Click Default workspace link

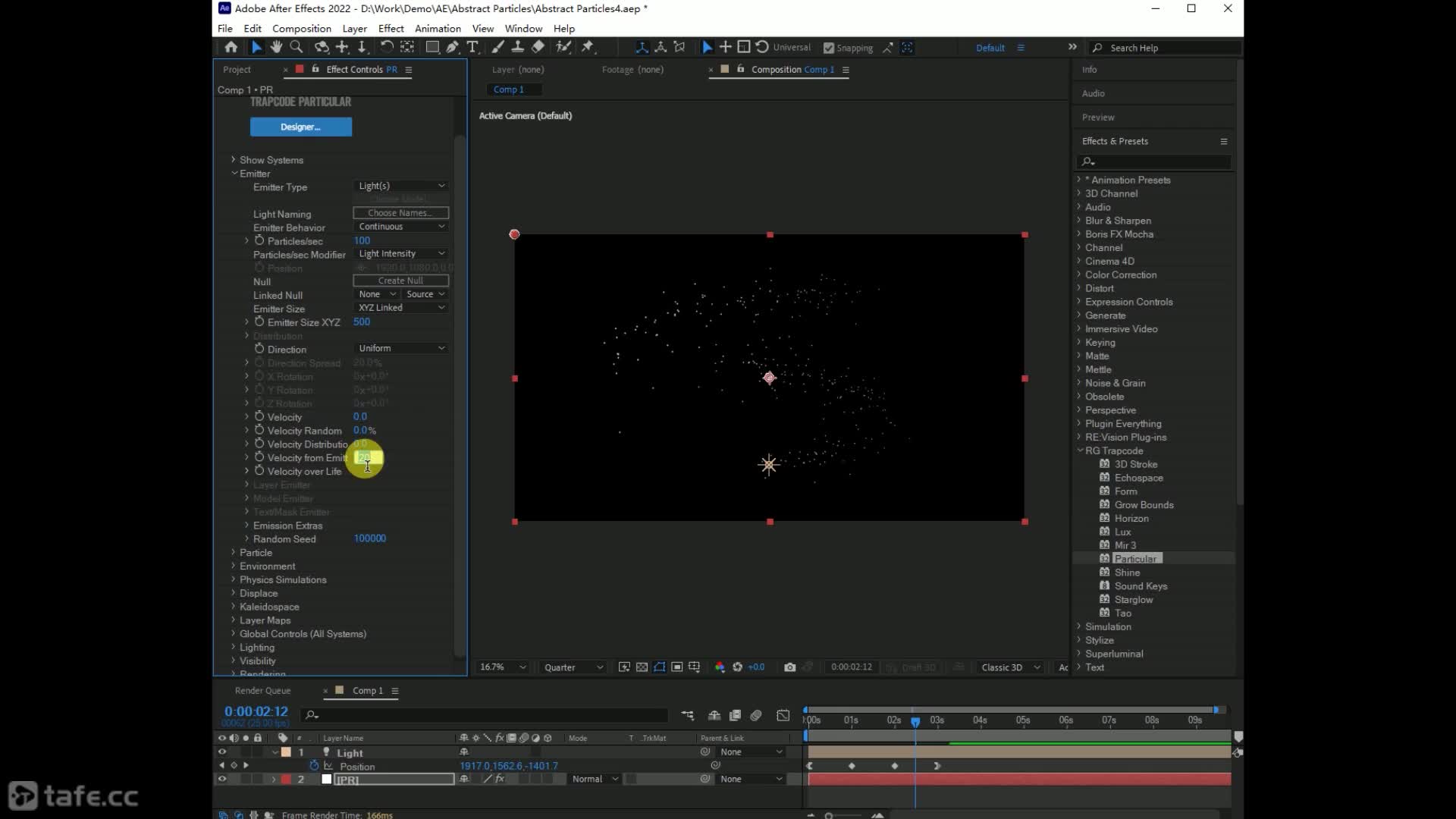pyautogui.click(x=990, y=48)
